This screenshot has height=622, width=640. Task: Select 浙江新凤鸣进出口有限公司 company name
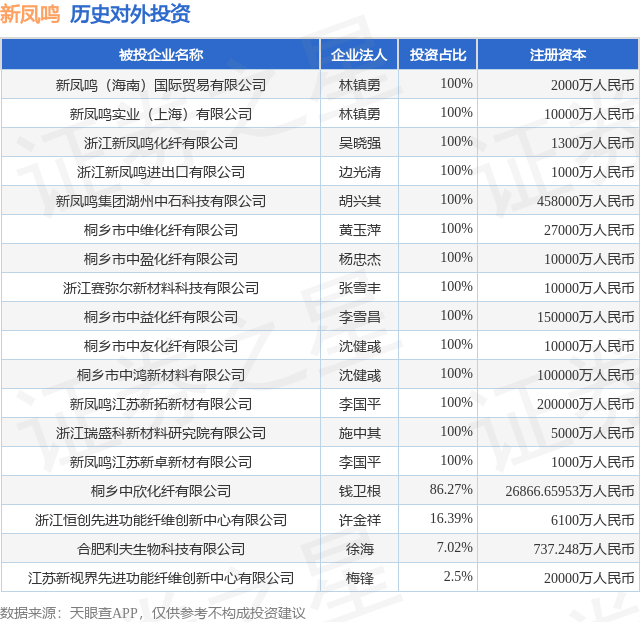coord(161,172)
